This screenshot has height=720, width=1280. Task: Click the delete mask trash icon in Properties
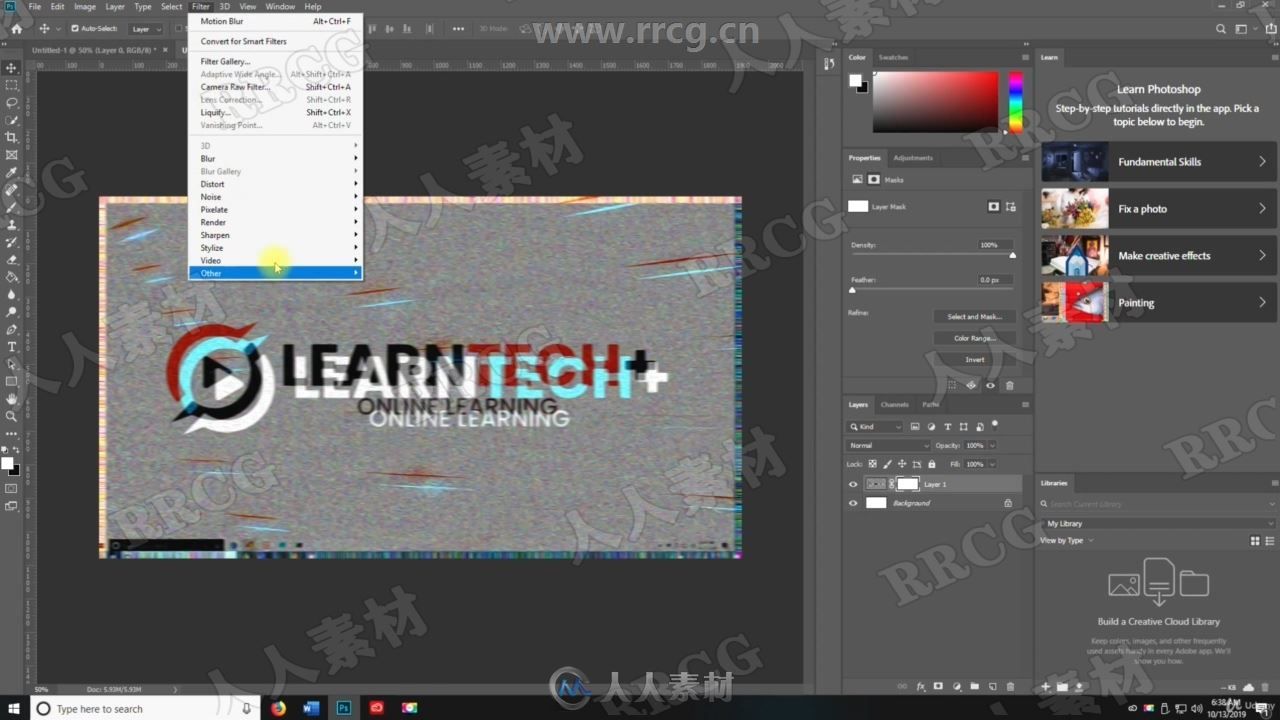point(1009,385)
